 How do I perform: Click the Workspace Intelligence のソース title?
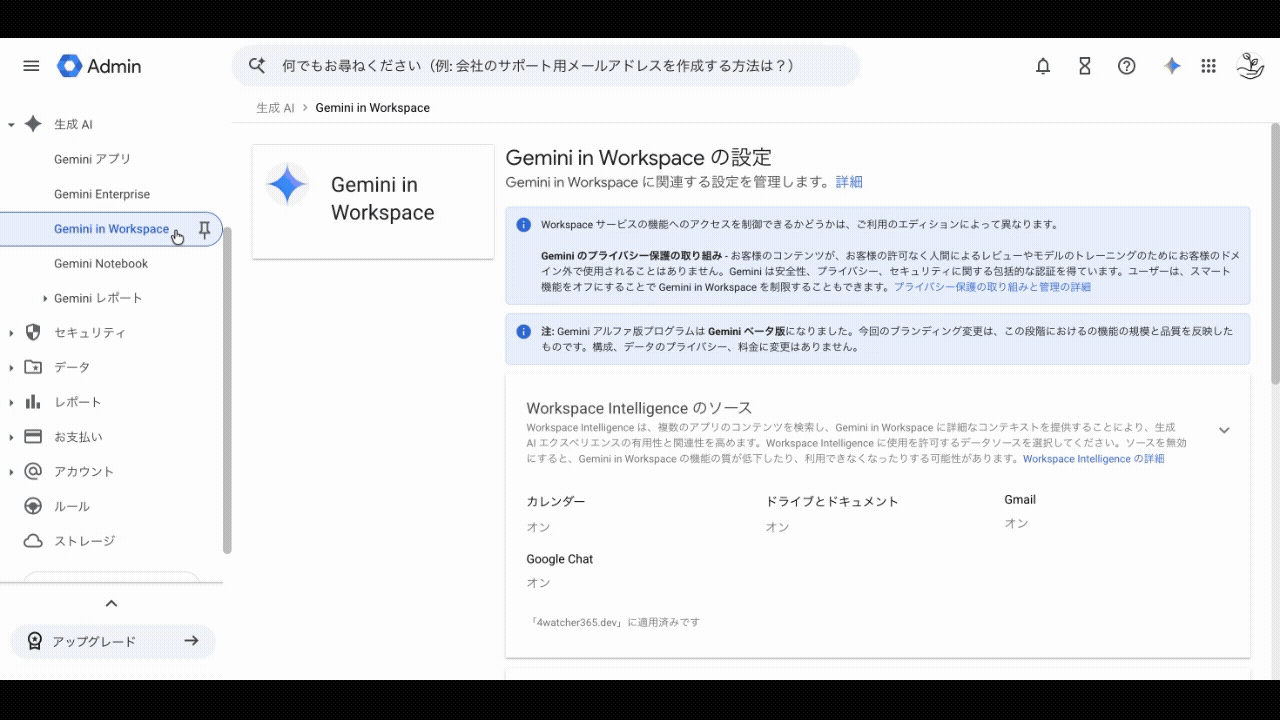[639, 408]
